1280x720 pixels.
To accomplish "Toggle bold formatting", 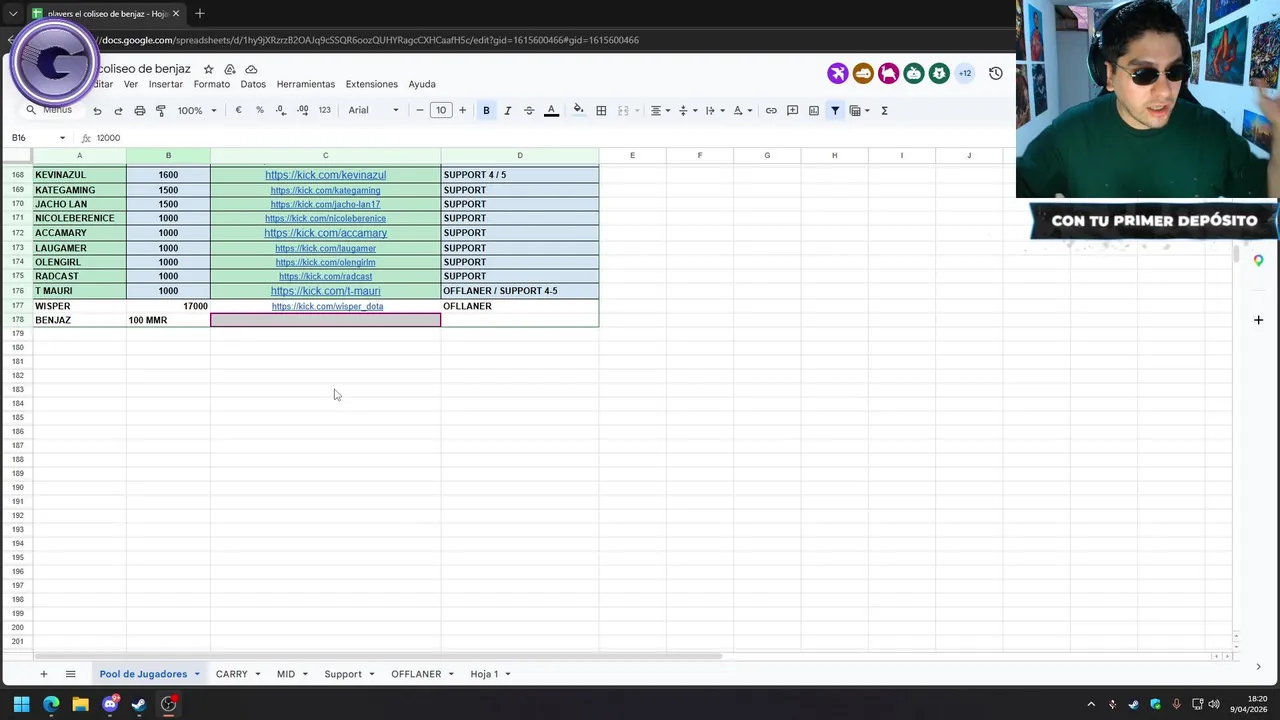I will pyautogui.click(x=486, y=111).
